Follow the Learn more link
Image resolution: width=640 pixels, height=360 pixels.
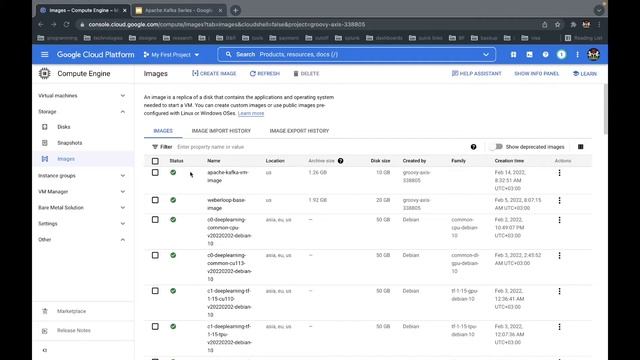pos(251,113)
